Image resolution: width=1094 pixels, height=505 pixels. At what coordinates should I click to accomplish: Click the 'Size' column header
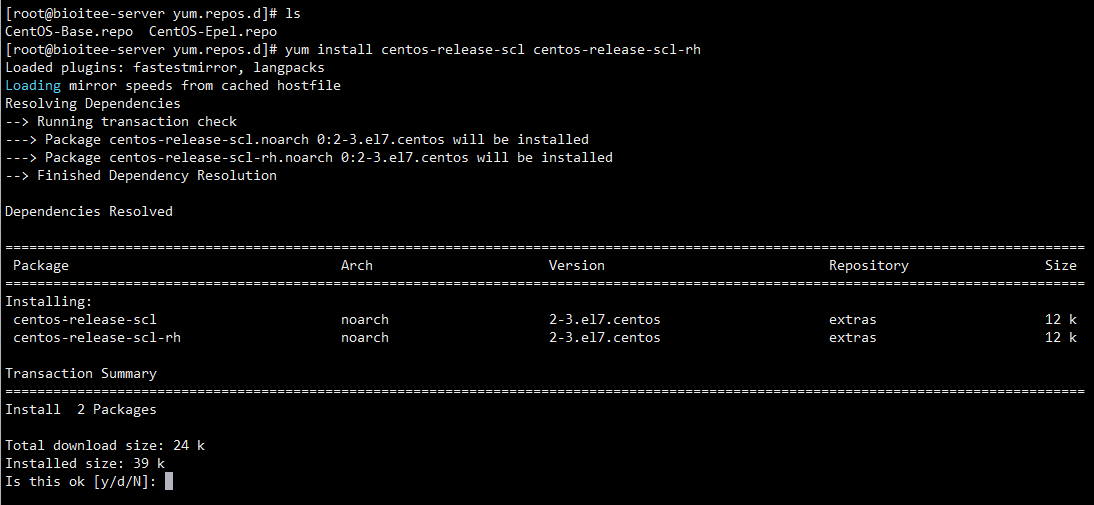click(1061, 266)
